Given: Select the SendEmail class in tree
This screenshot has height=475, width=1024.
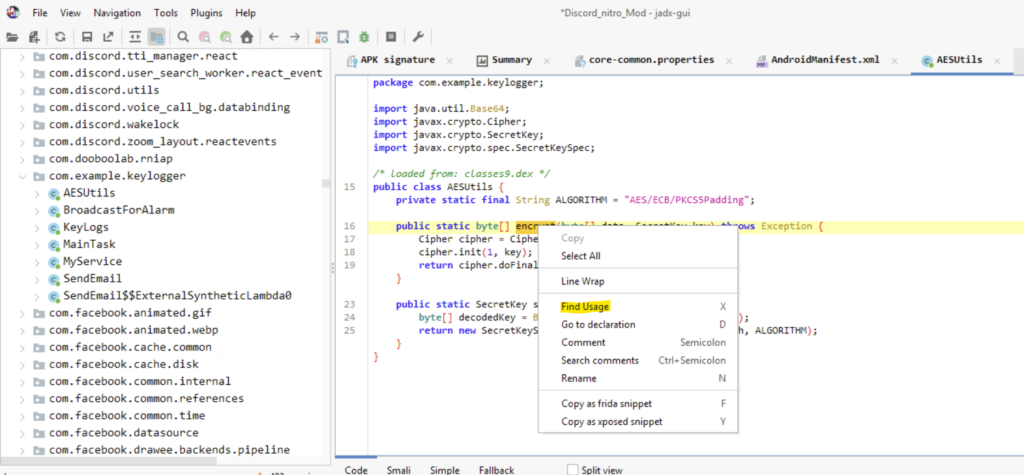Looking at the screenshot, I should pyautogui.click(x=92, y=278).
